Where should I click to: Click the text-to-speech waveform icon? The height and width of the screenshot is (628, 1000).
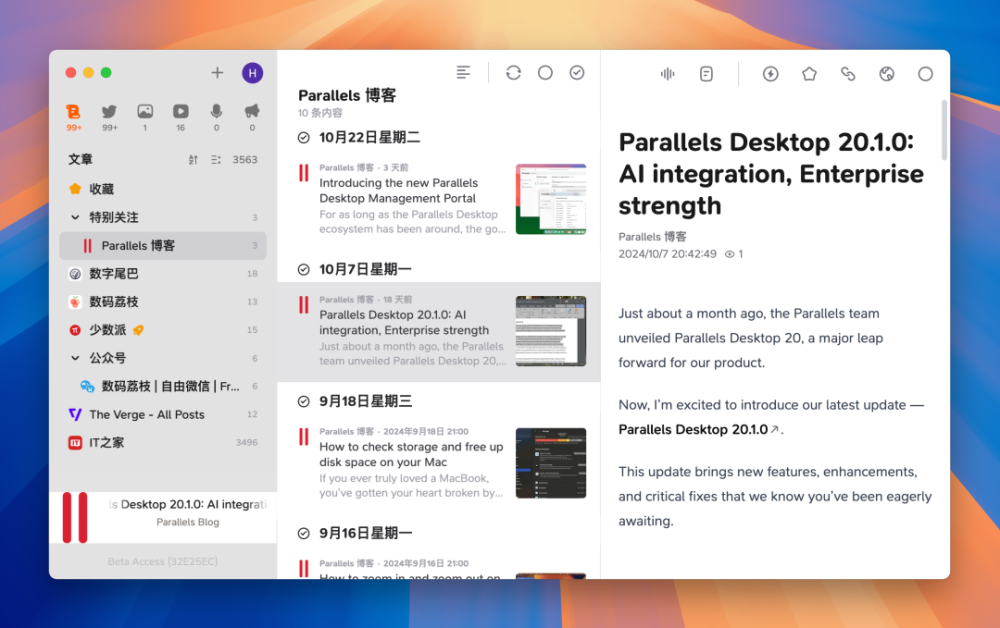(668, 74)
